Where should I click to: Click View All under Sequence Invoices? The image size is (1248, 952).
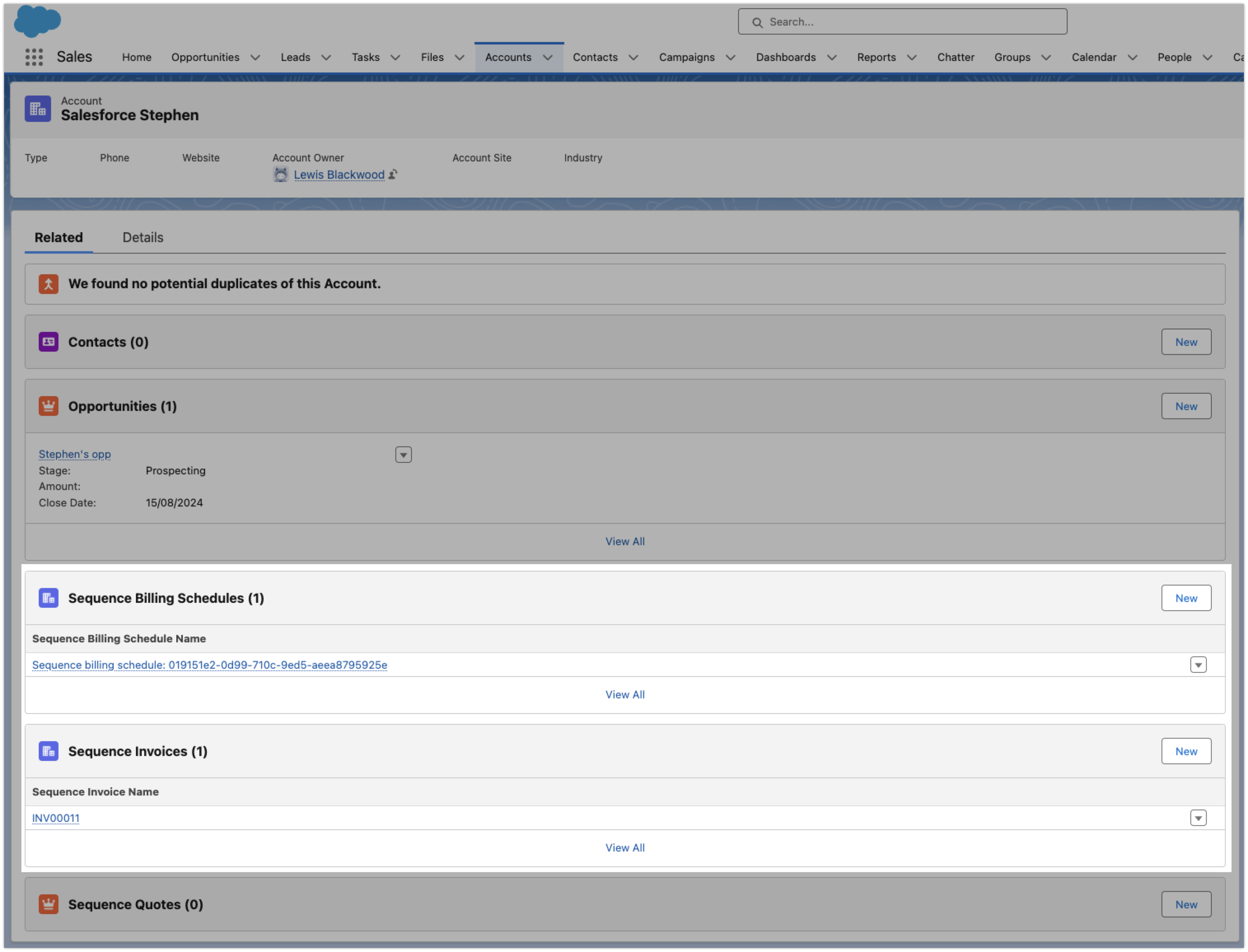(625, 848)
